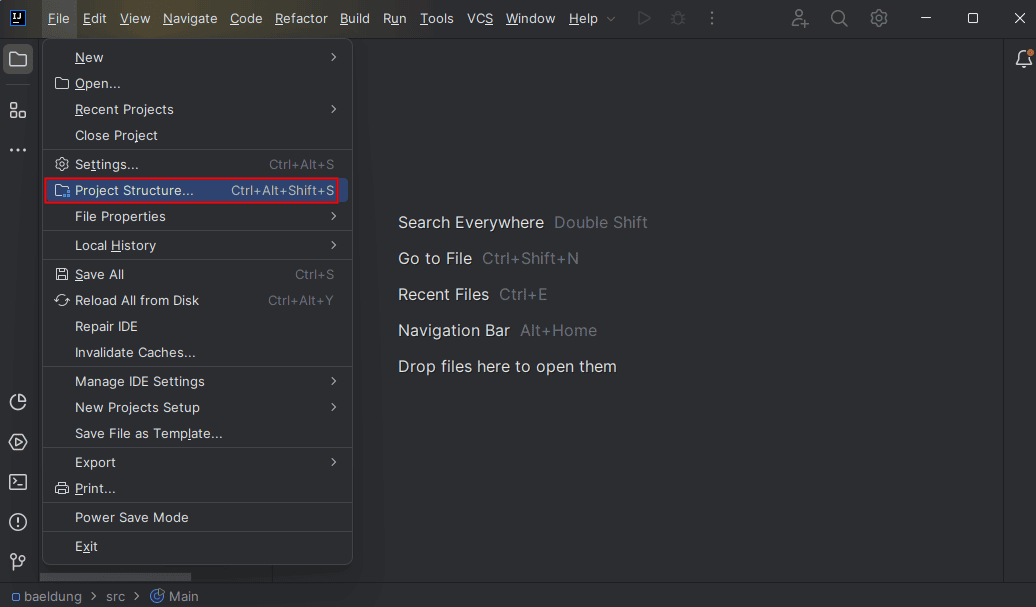Open the Profiler tool window icon
The image size is (1036, 607).
click(x=18, y=402)
